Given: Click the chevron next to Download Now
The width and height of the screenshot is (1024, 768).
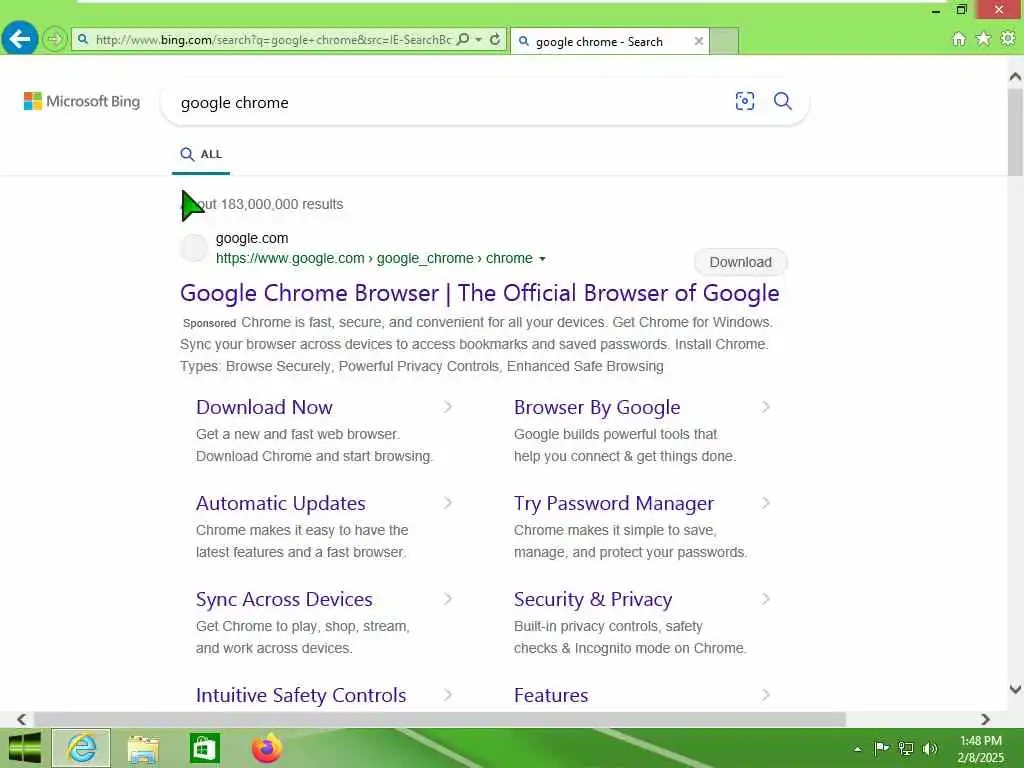Looking at the screenshot, I should 448,407.
